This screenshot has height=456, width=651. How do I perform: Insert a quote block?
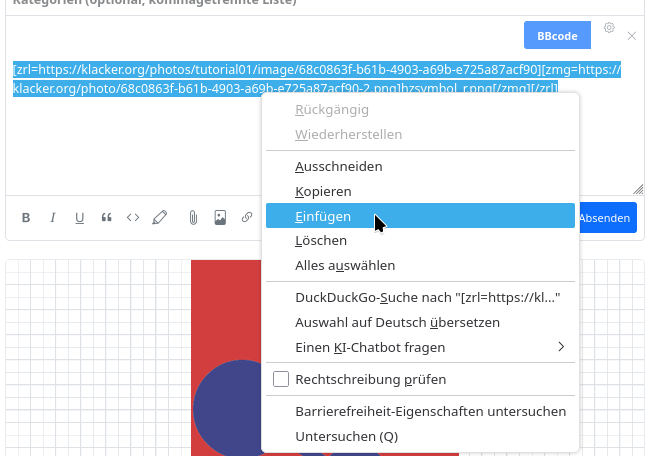point(106,218)
